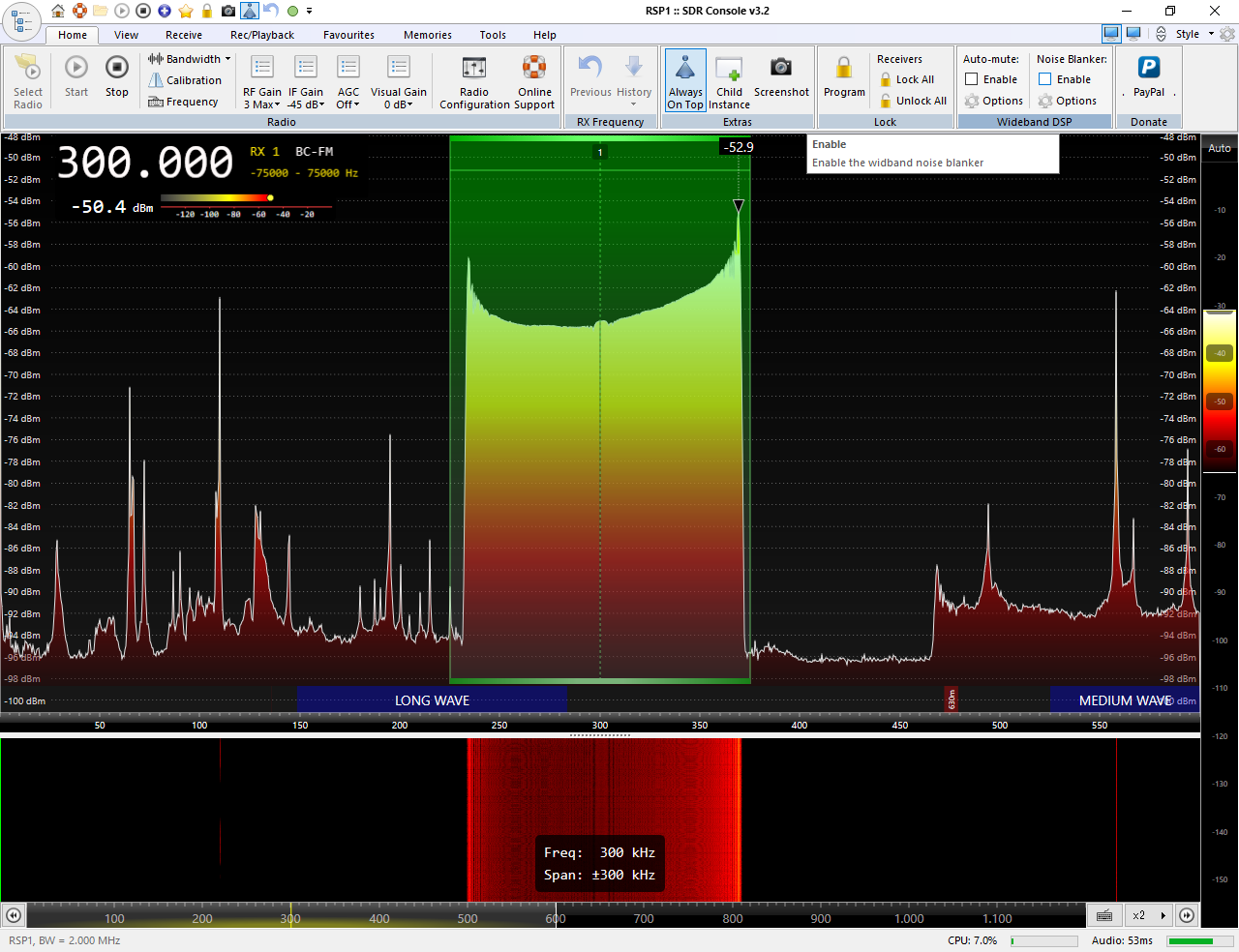This screenshot has width=1239, height=952.
Task: Enable the Auto-mute checkbox
Action: [x=972, y=79]
